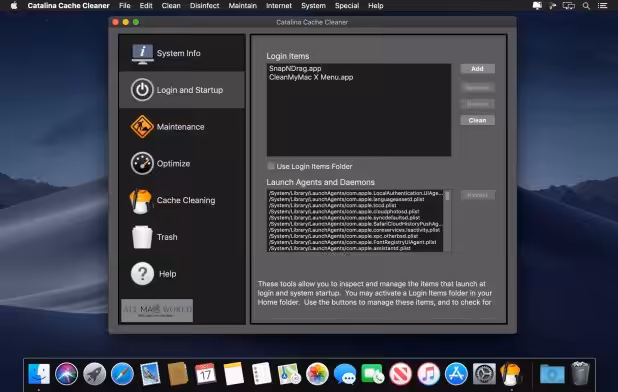Open iTunes music note in Dock

tap(428, 373)
